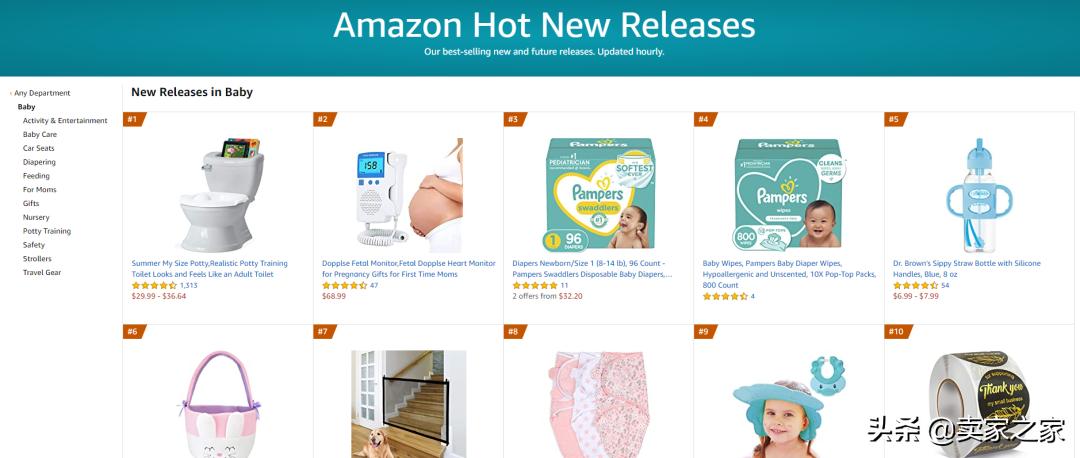Click the 1,313 reviews count
This screenshot has height=458, width=1080.
point(189,285)
